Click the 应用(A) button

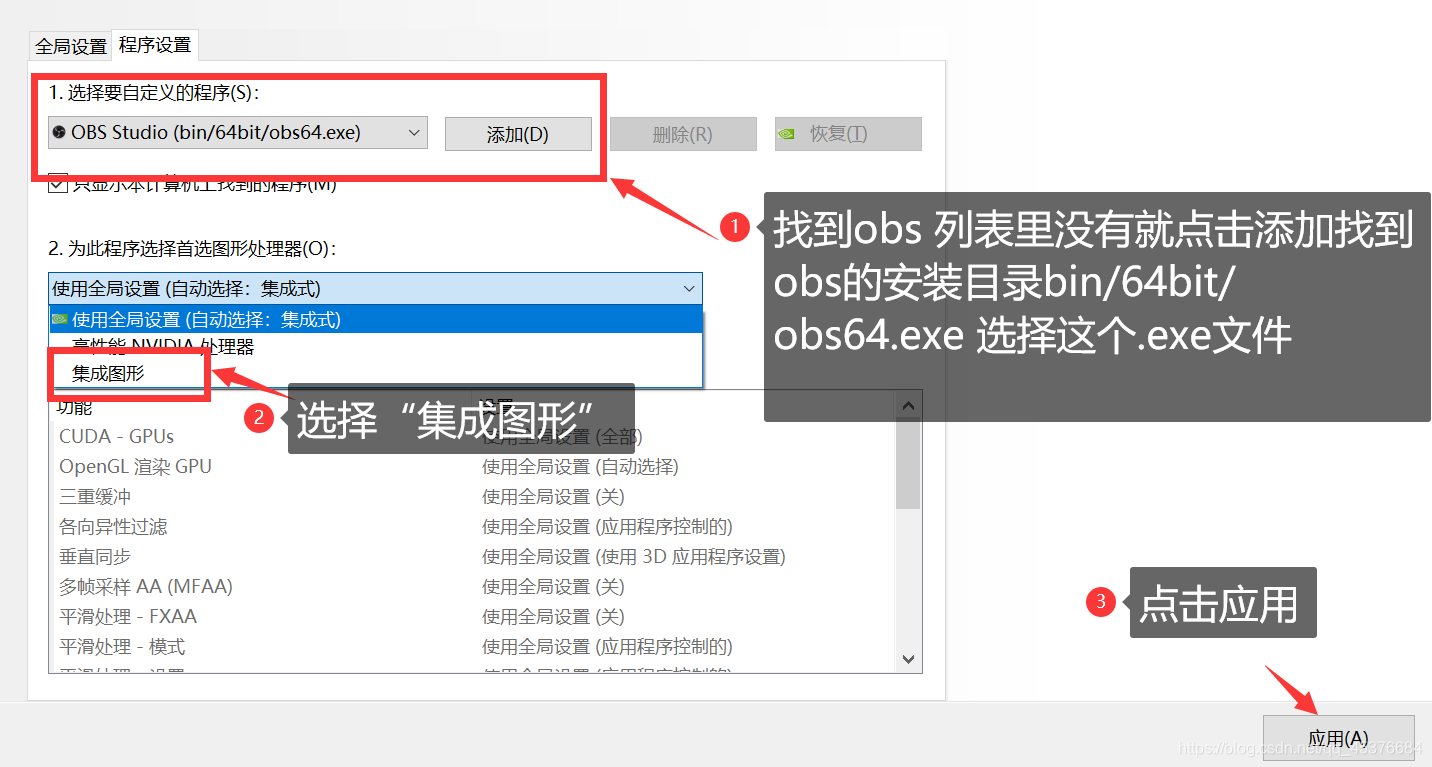pyautogui.click(x=1339, y=738)
